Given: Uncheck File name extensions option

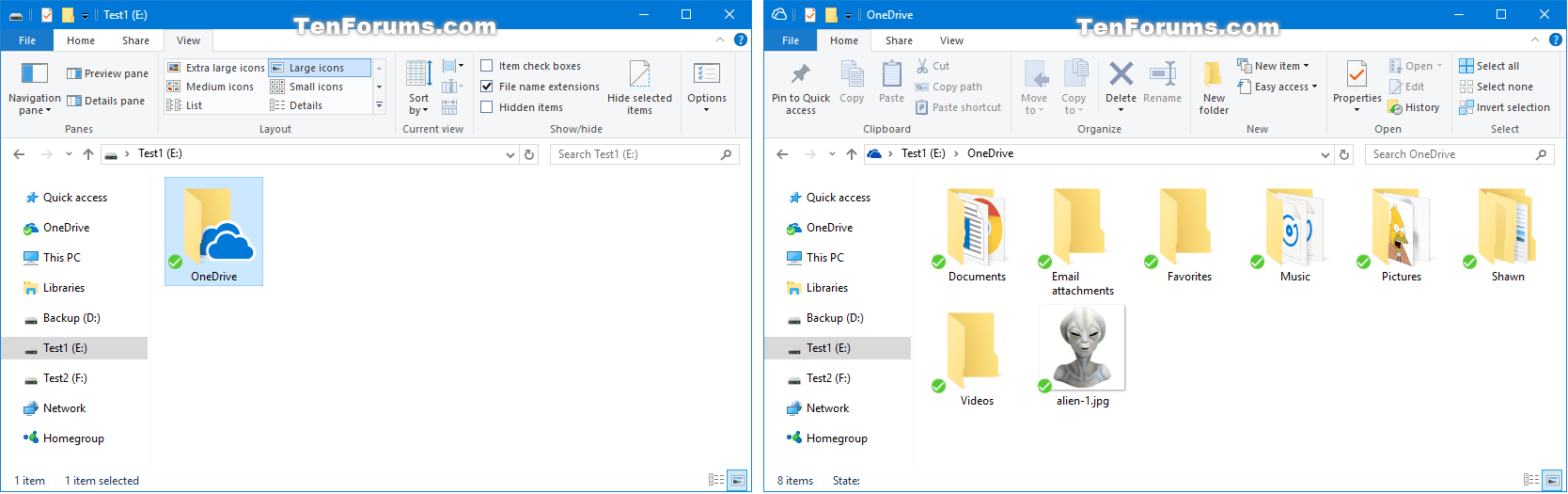Looking at the screenshot, I should pyautogui.click(x=541, y=87).
